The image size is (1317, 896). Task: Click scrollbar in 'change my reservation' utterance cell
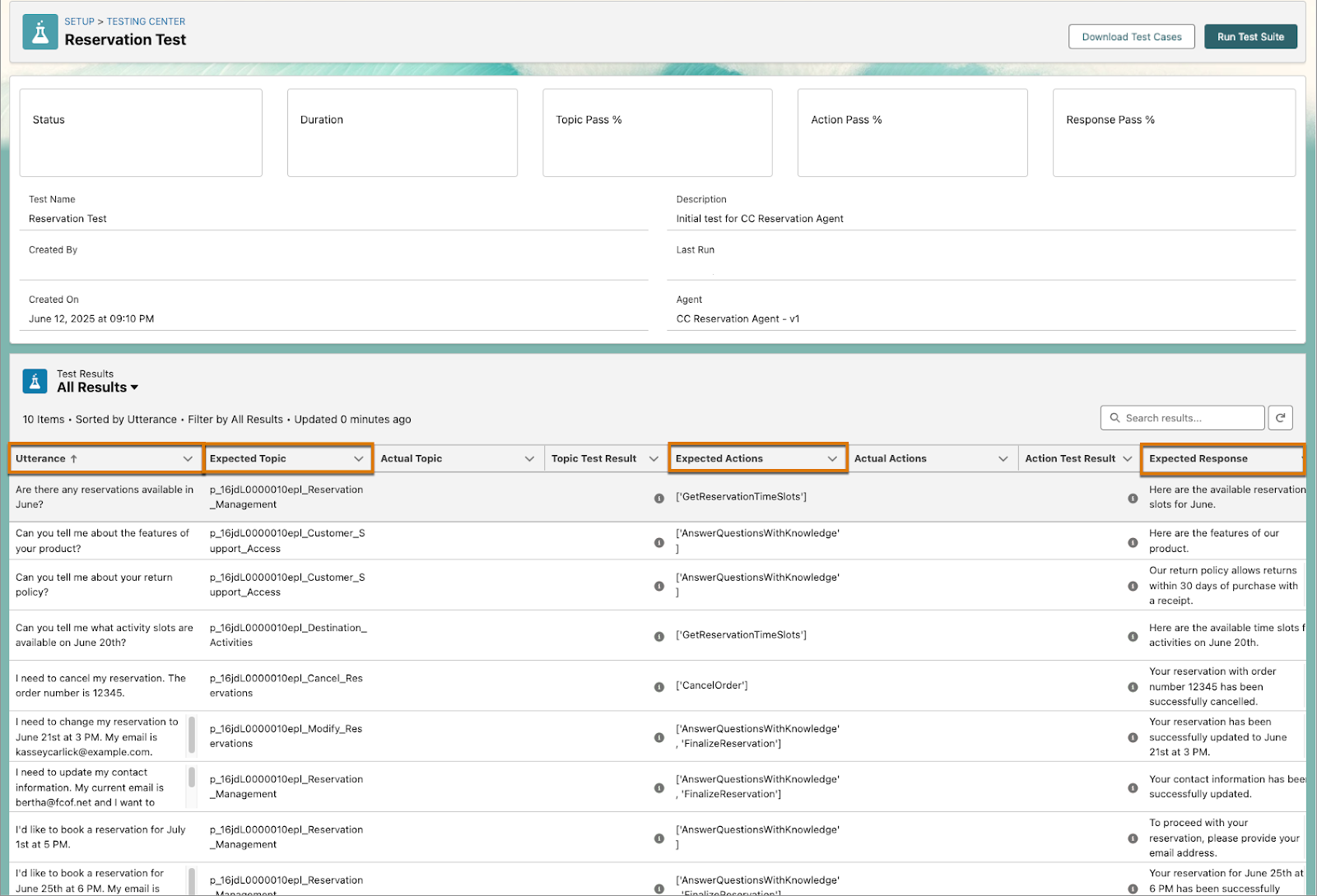pos(192,735)
